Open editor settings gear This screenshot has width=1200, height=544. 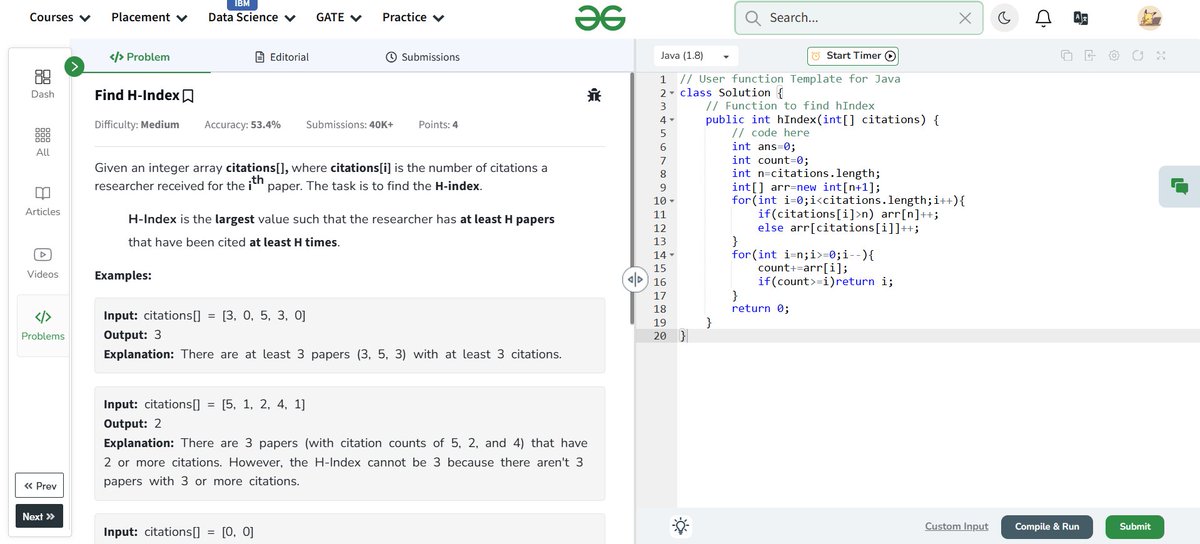tap(1114, 56)
